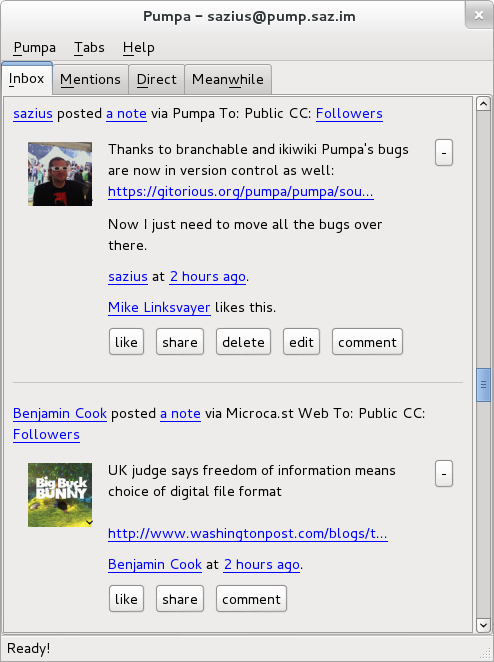Click the Big Buck Bunny avatar

(x=60, y=495)
